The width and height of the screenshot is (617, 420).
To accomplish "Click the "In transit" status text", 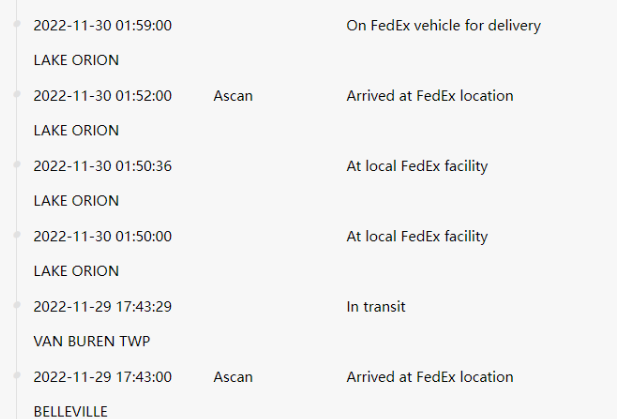I will click(x=376, y=307).
